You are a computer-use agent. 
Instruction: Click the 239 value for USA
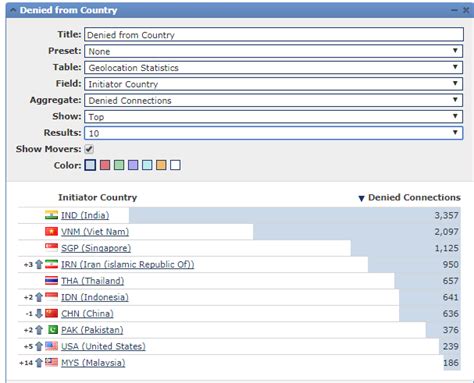(451, 346)
